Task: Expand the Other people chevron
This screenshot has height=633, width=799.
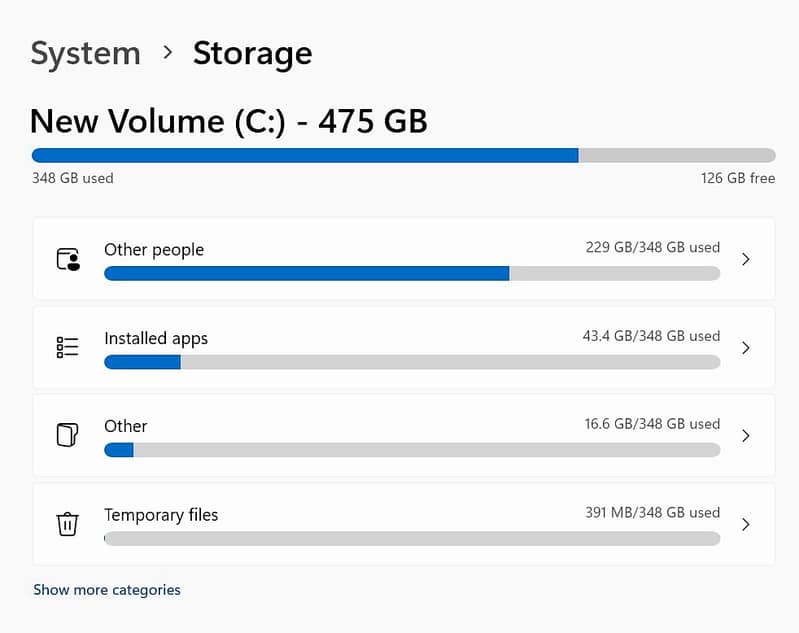Action: 746,259
